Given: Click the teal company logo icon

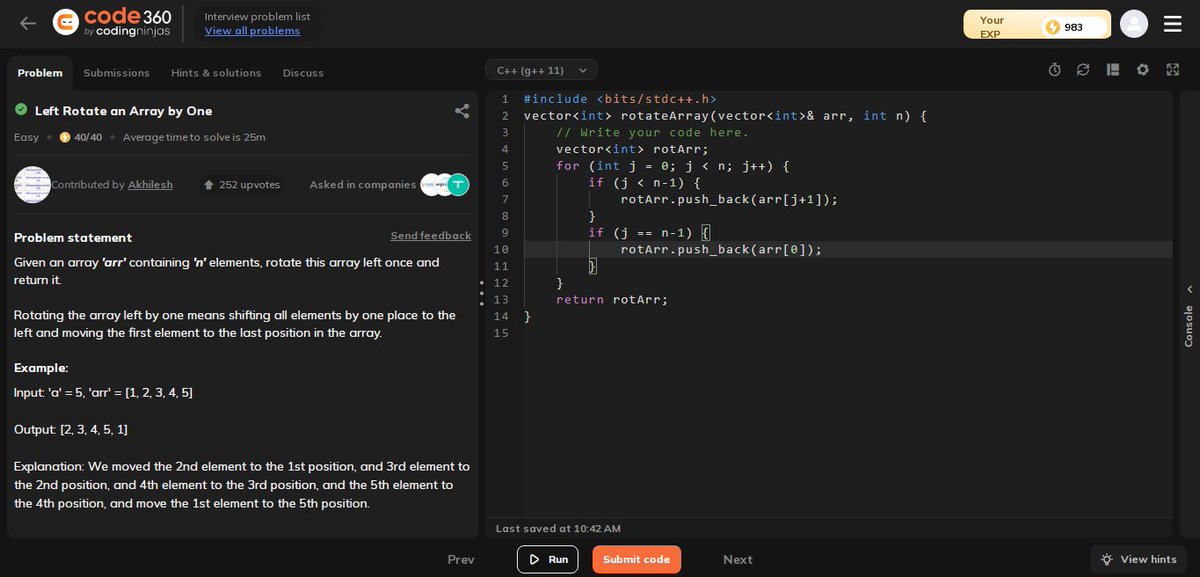Looking at the screenshot, I should pyautogui.click(x=458, y=185).
